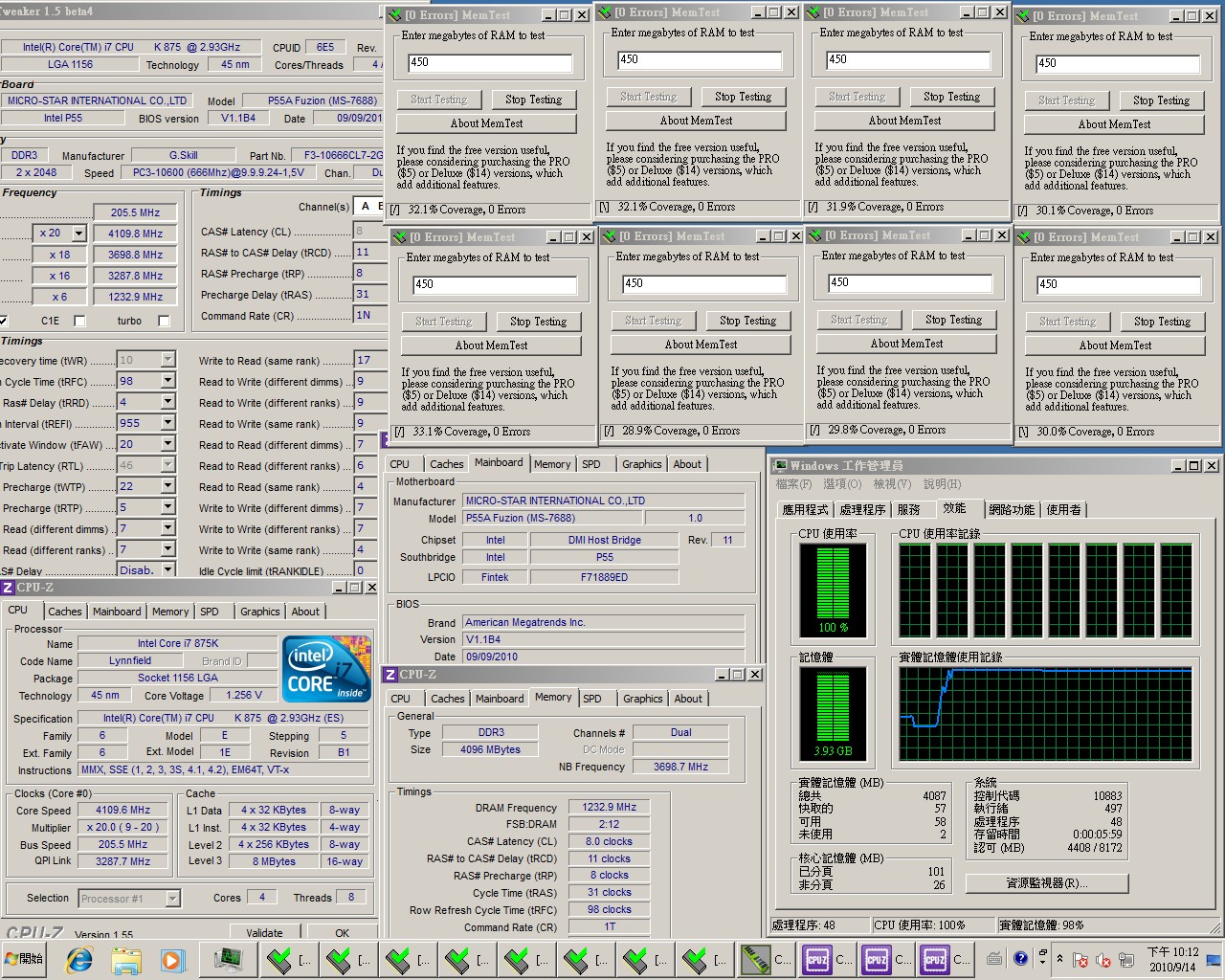Image resolution: width=1225 pixels, height=980 pixels.
Task: Switch to the CPU tweaker taskbar button with monitor icon
Action: coord(228,959)
